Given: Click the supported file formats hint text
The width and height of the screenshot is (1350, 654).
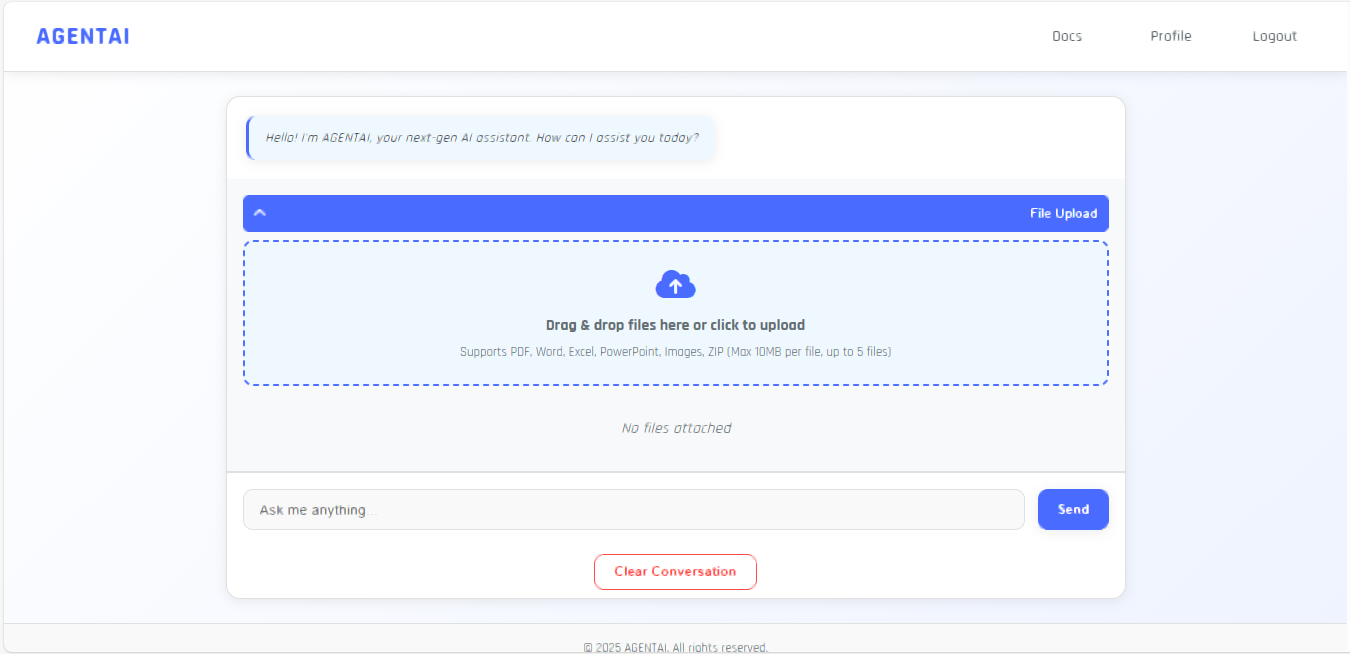Looking at the screenshot, I should pos(675,351).
